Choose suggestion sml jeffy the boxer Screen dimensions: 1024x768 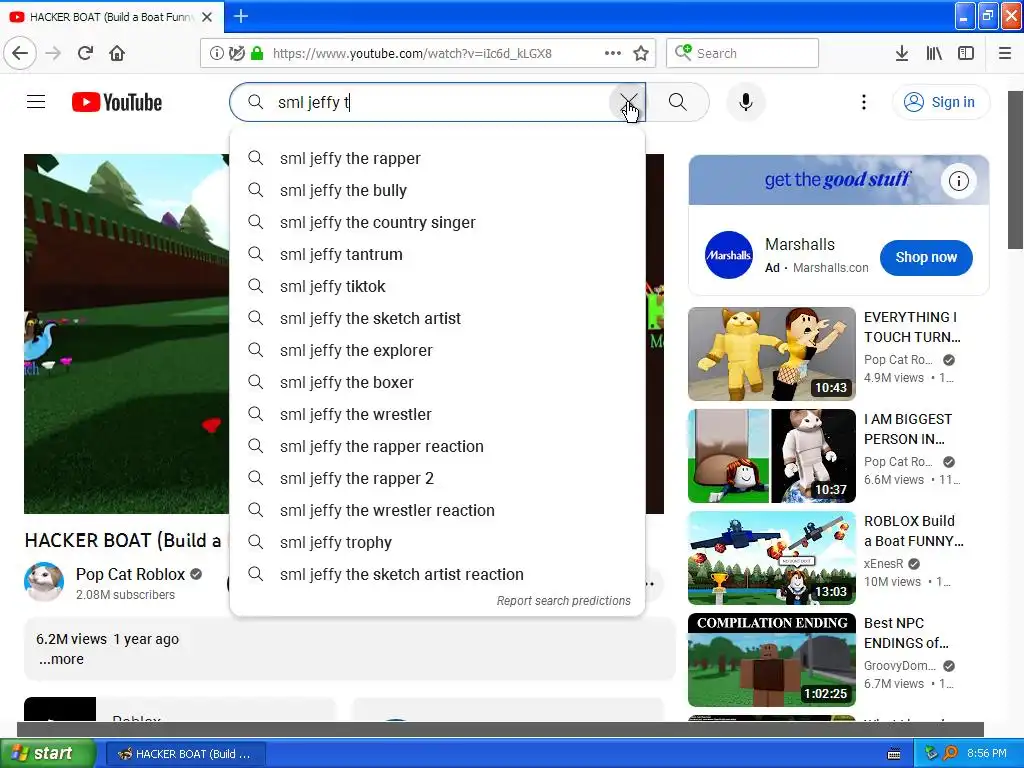(438, 382)
